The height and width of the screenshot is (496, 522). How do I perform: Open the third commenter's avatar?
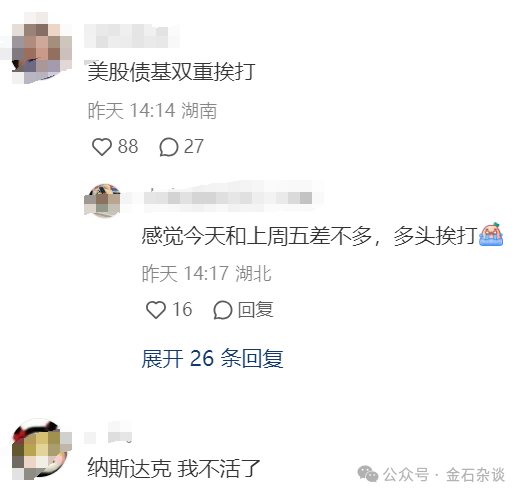[x=41, y=449]
